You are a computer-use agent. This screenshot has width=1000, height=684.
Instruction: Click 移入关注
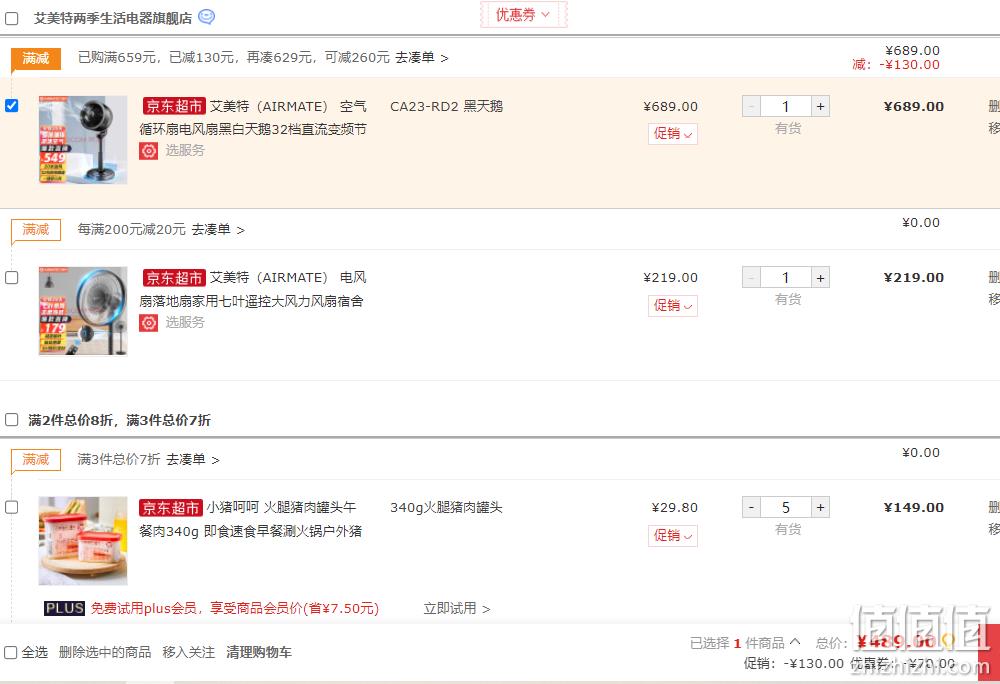pyautogui.click(x=189, y=652)
